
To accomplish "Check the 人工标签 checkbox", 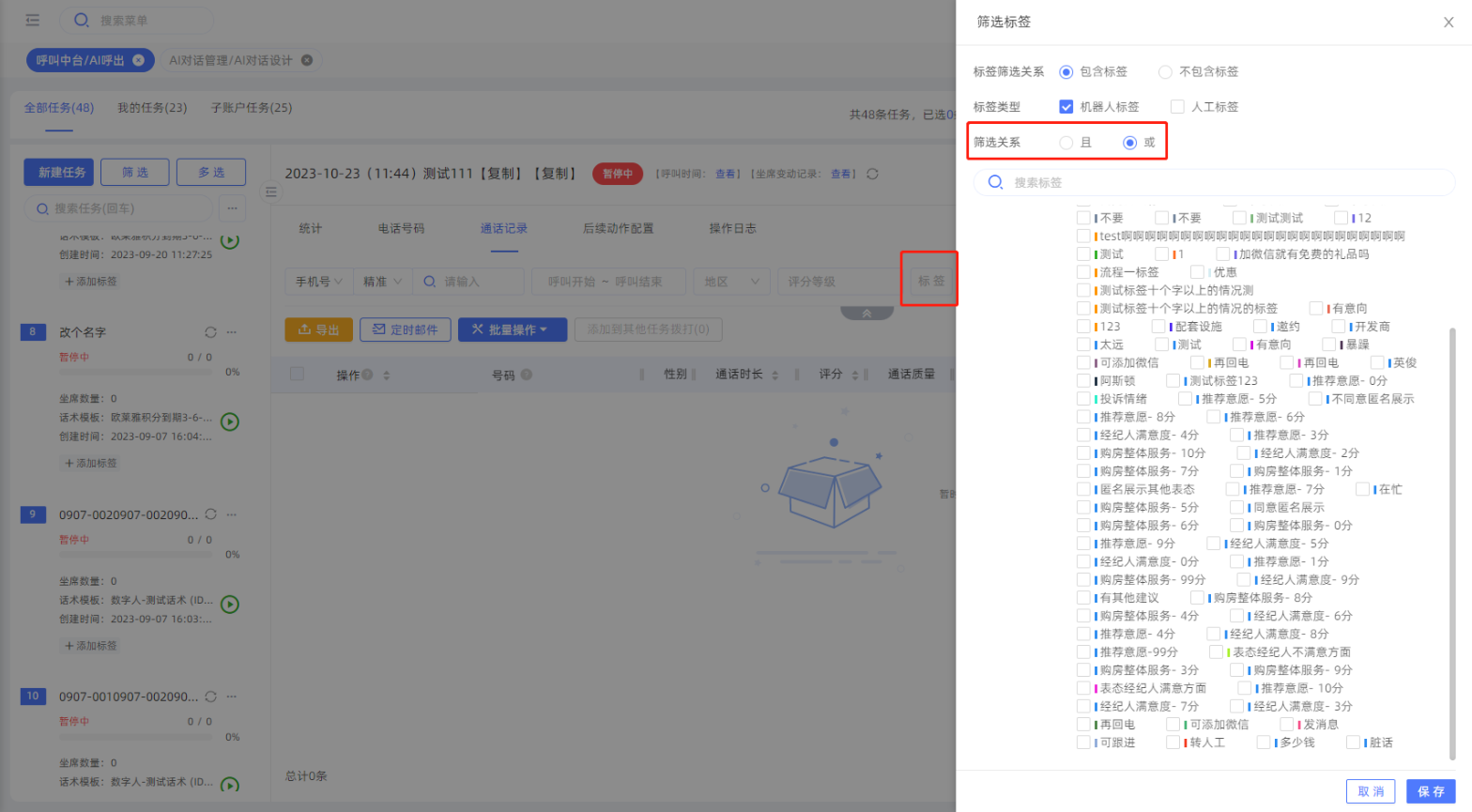I will pos(1177,107).
